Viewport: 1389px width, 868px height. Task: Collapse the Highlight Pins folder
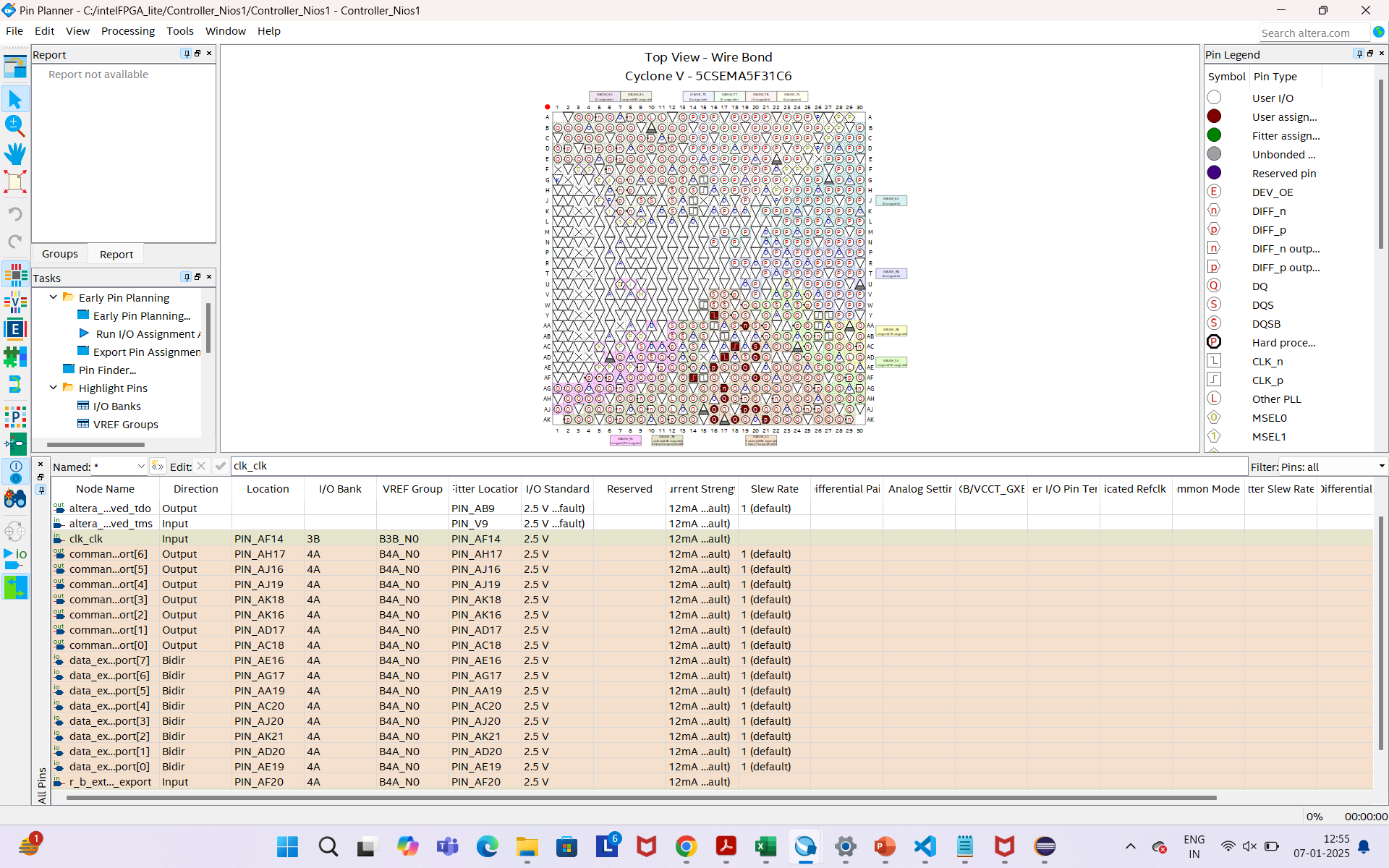coord(54,388)
